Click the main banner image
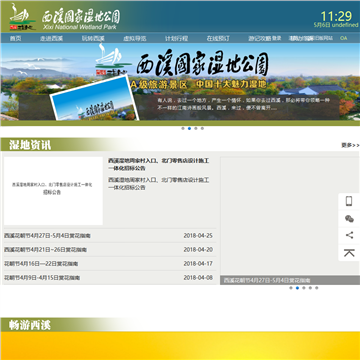360x360 pixels. (180, 82)
